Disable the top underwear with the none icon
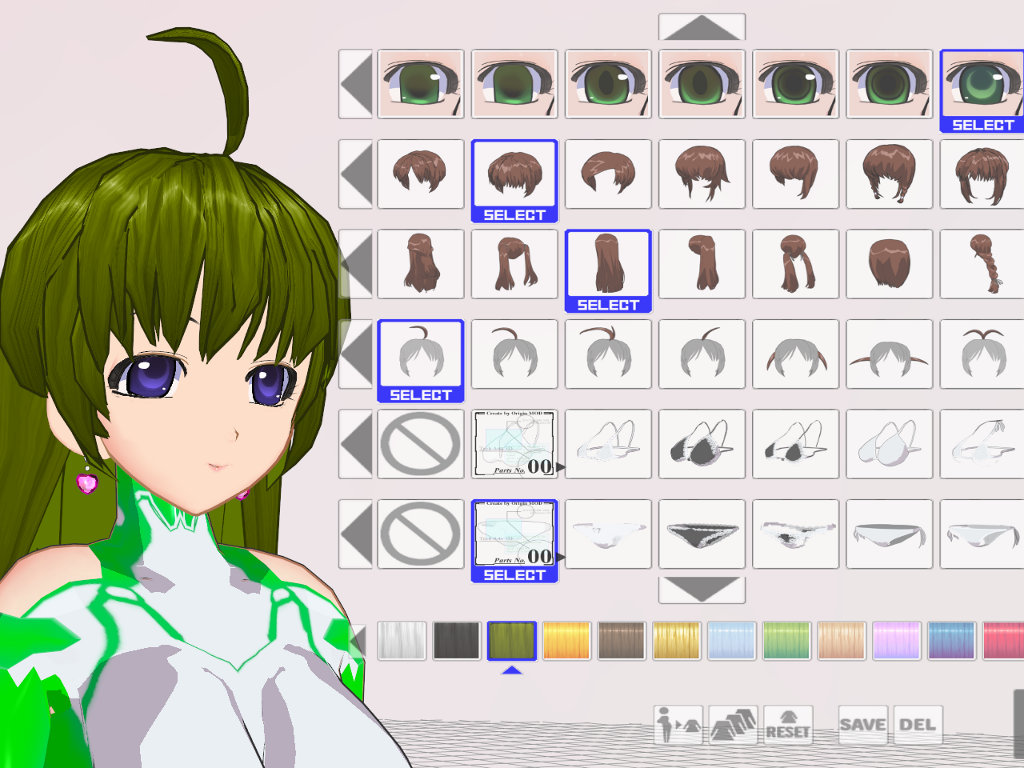 [x=420, y=444]
